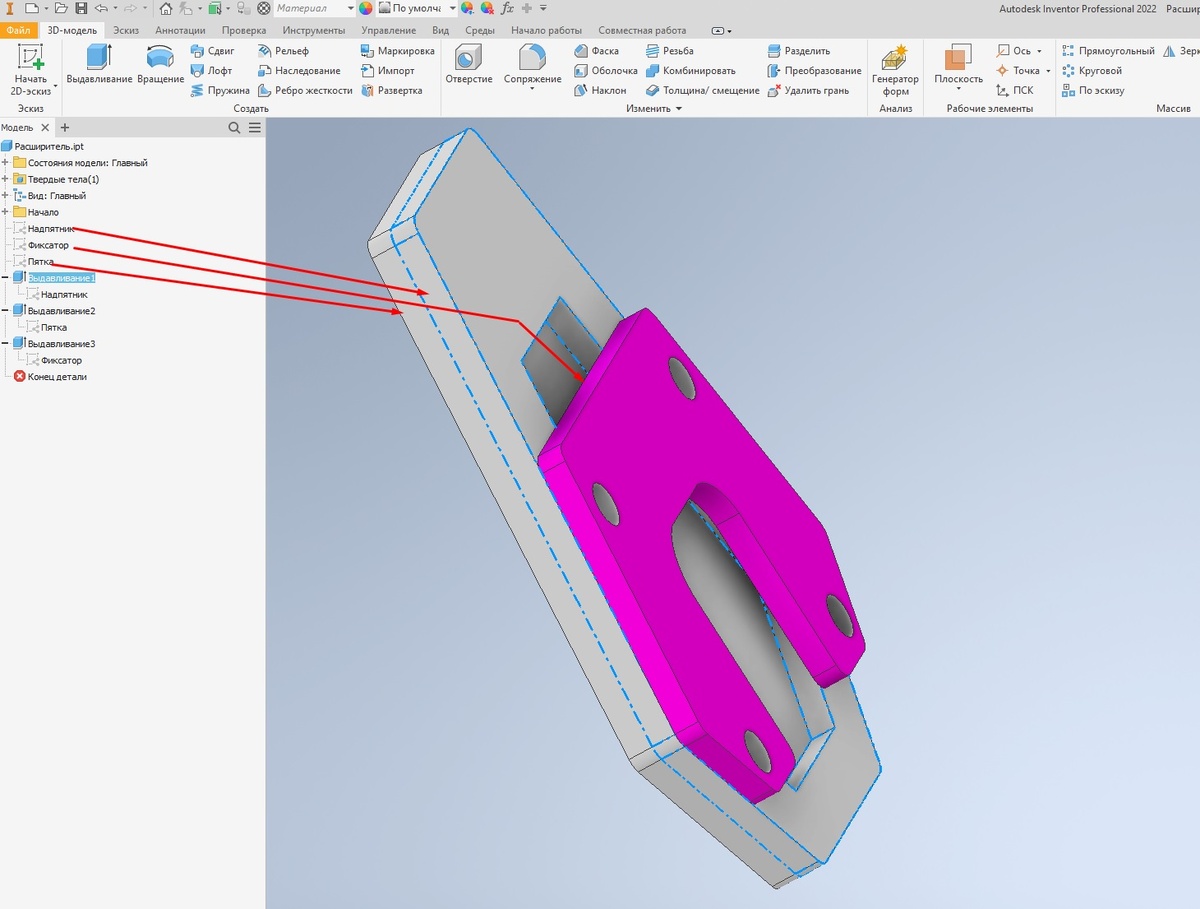Select the Плоскость work plane tool
The width and height of the screenshot is (1200, 909).
click(958, 62)
